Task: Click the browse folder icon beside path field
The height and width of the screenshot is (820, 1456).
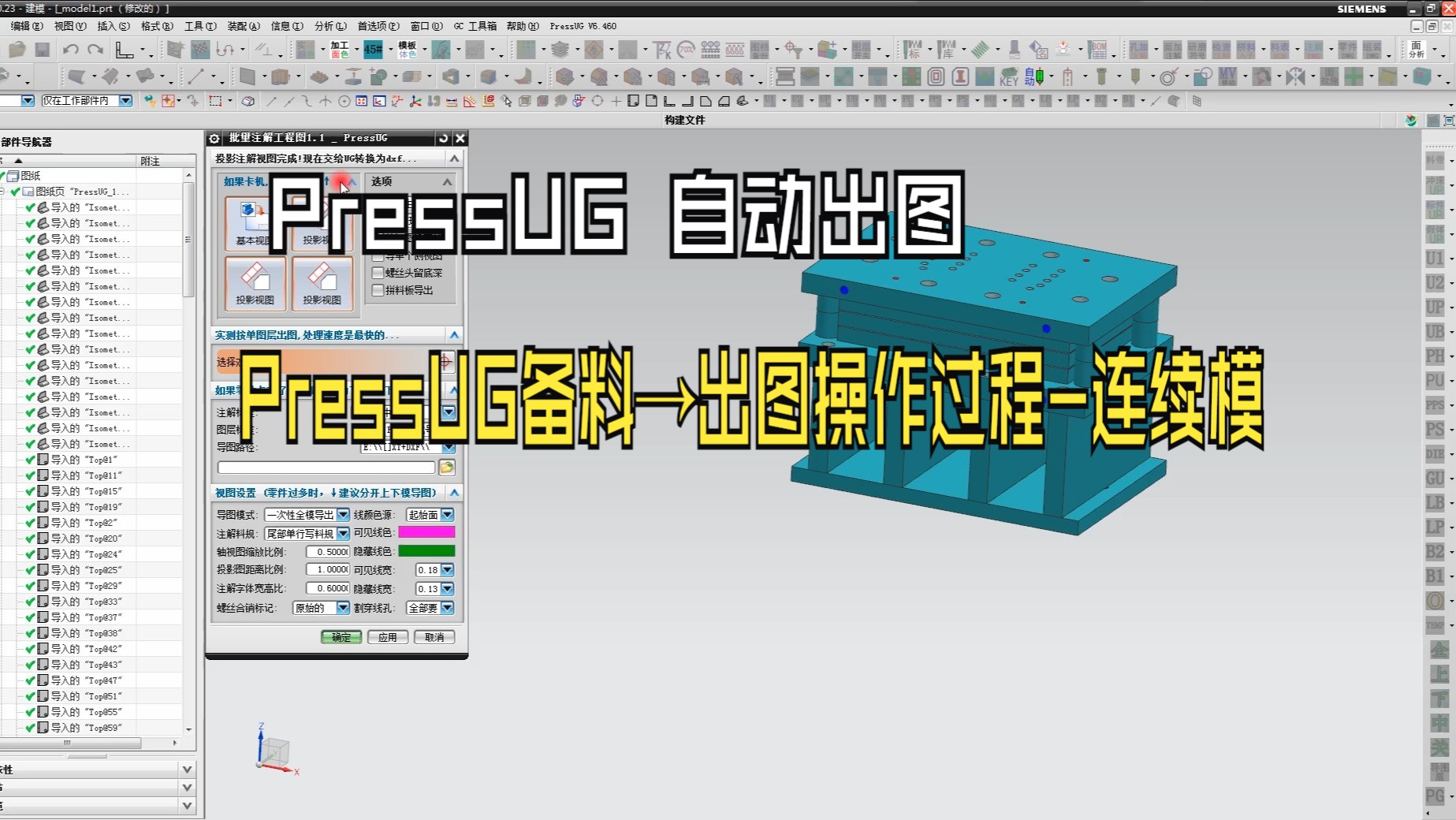Action: pyautogui.click(x=447, y=468)
